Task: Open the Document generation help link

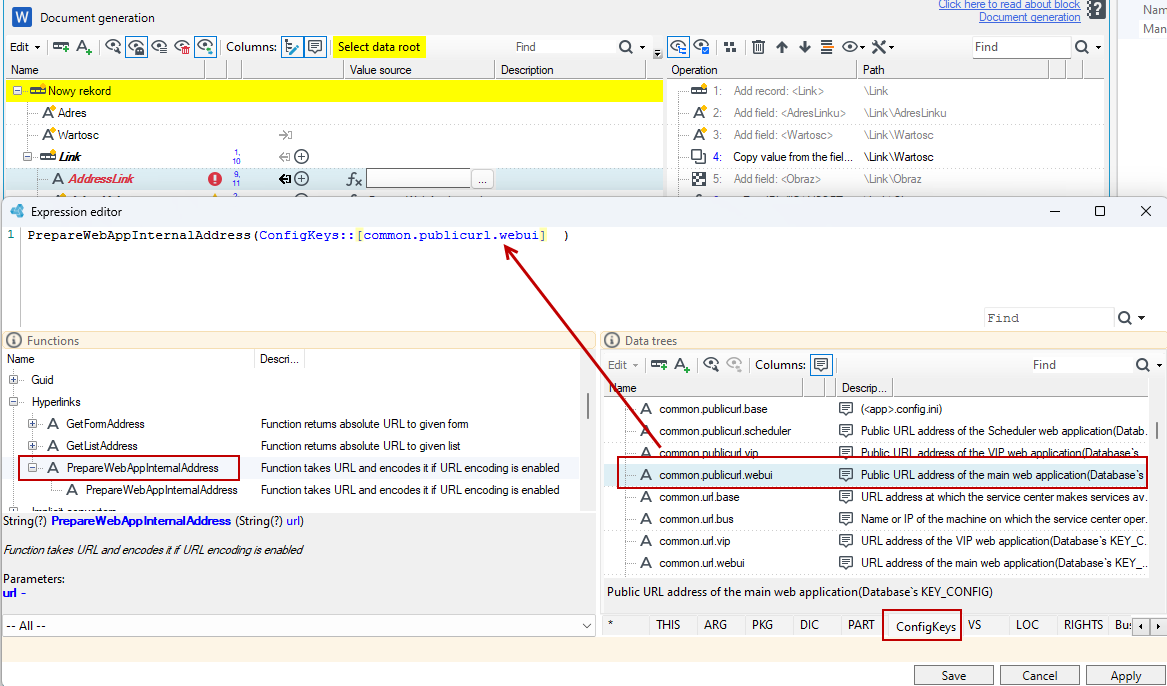Action: pos(1029,17)
